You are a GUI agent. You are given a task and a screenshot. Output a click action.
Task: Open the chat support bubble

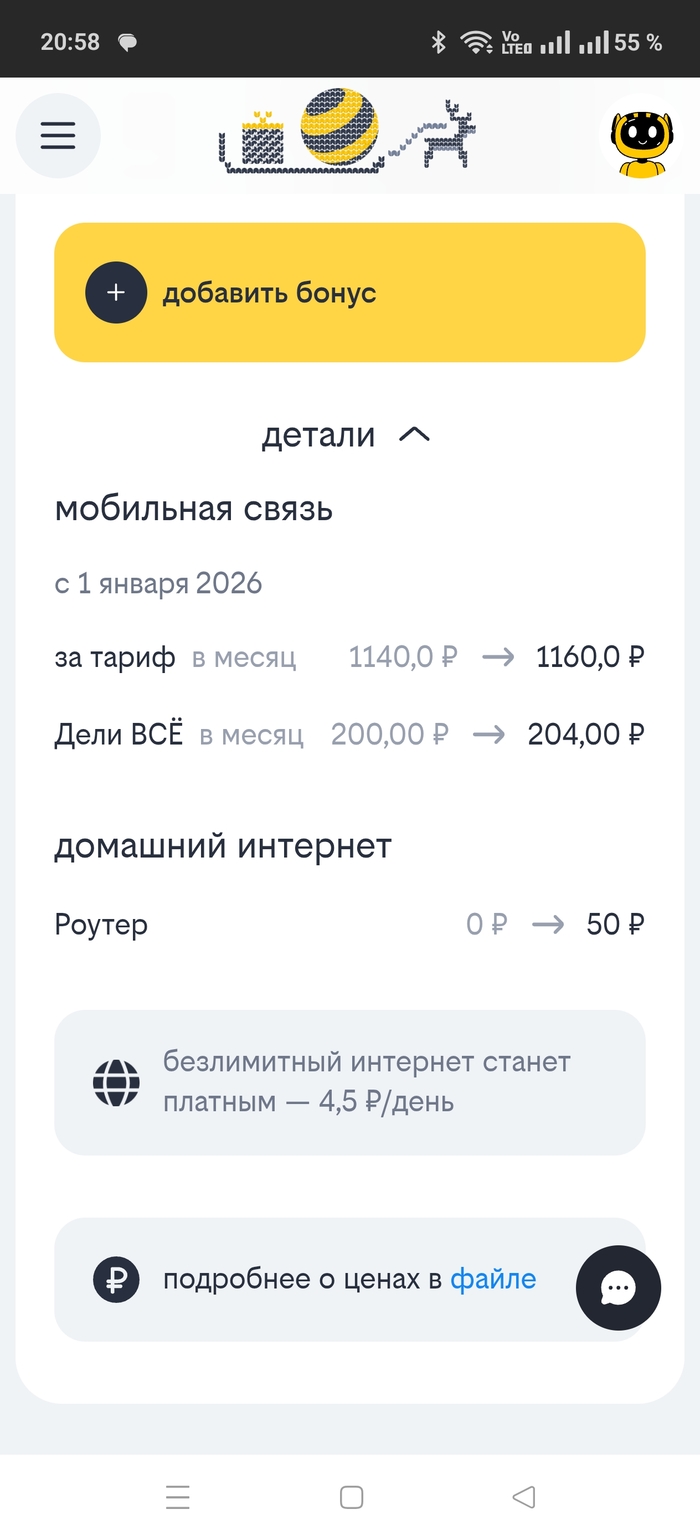tap(618, 1288)
